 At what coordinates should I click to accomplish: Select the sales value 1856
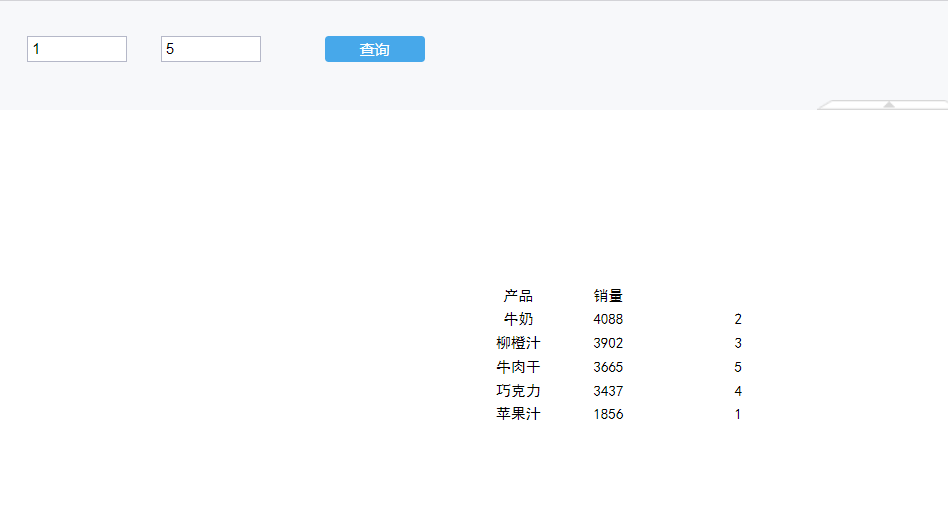coord(608,414)
